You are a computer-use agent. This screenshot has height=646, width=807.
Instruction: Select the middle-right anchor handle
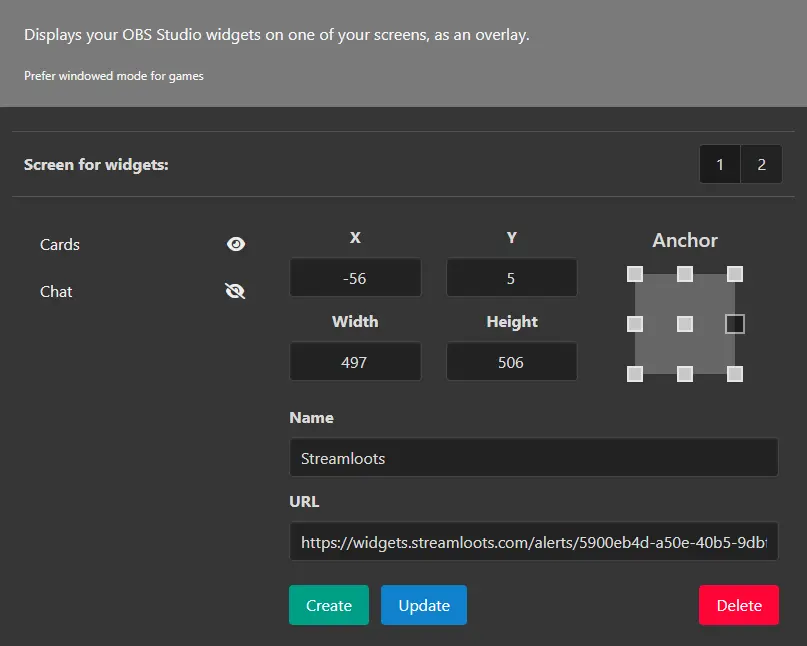736,323
